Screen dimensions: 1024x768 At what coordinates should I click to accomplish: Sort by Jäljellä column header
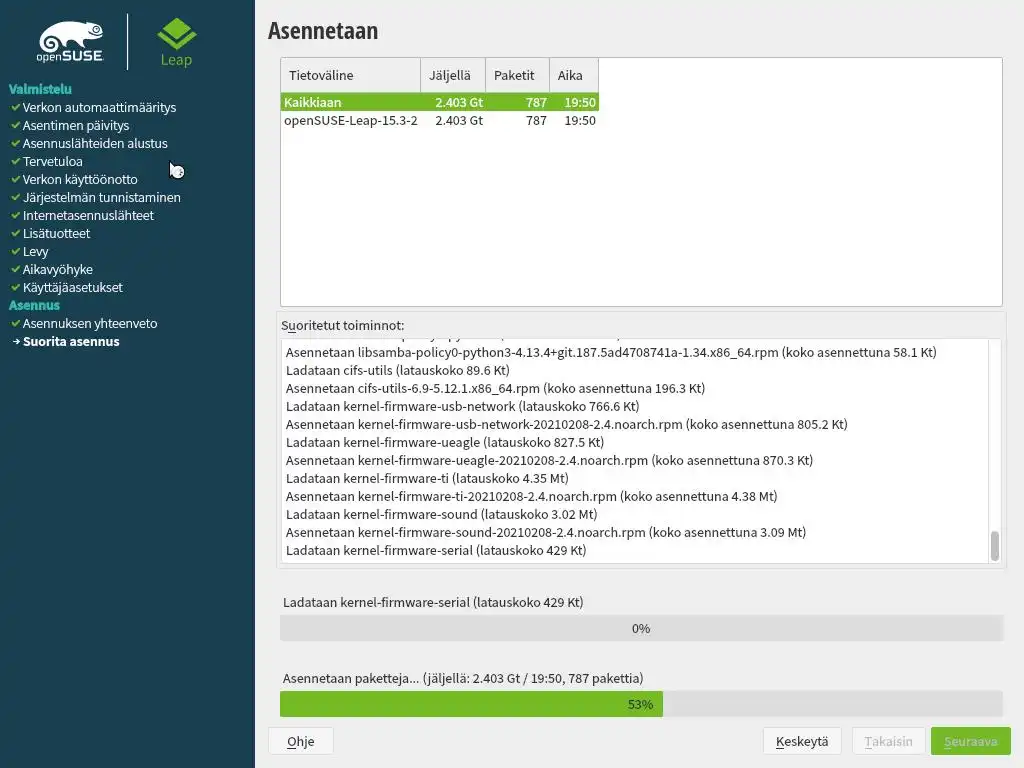[x=453, y=75]
